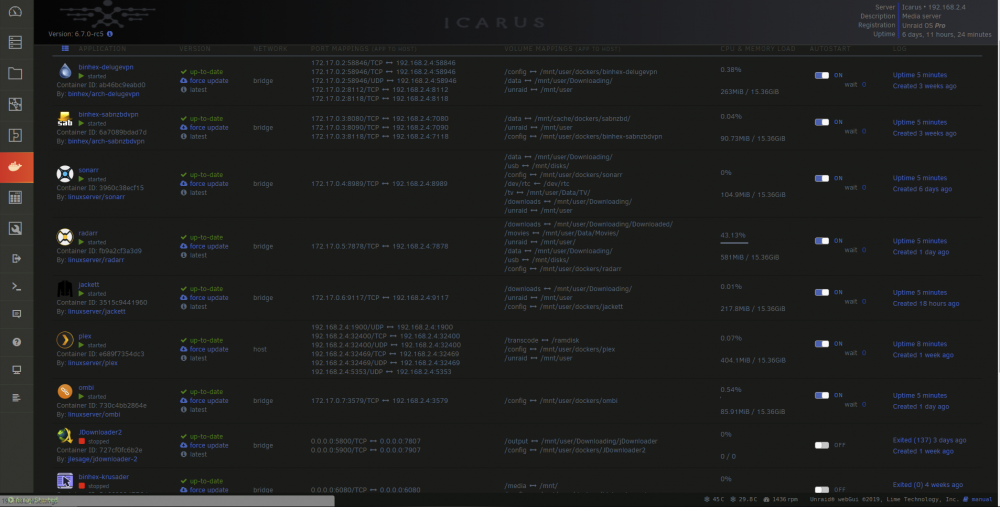Click the Help question-mark icon in sidebar
The image size is (1000, 507).
tap(17, 342)
